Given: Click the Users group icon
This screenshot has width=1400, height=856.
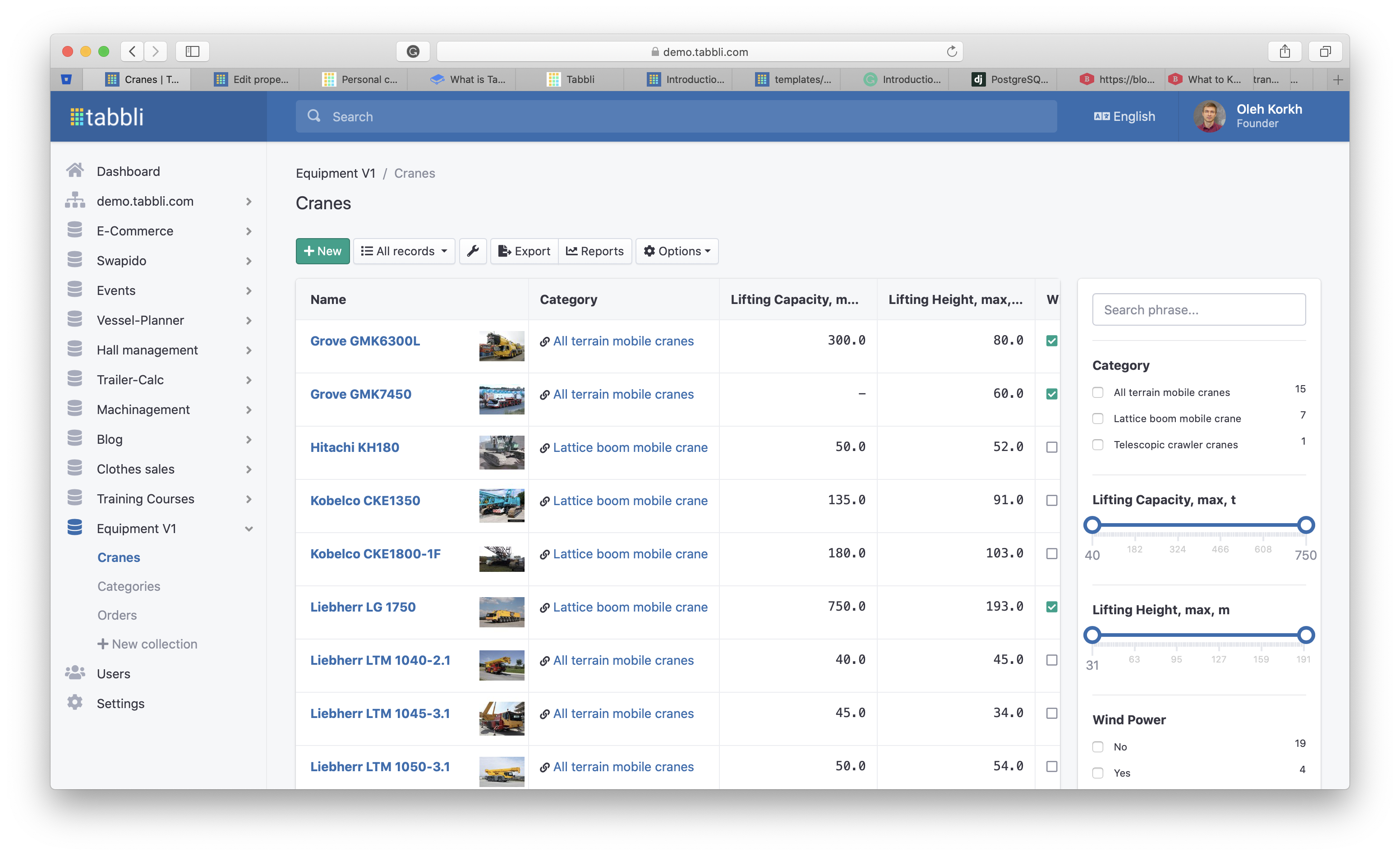Looking at the screenshot, I should pos(75,674).
